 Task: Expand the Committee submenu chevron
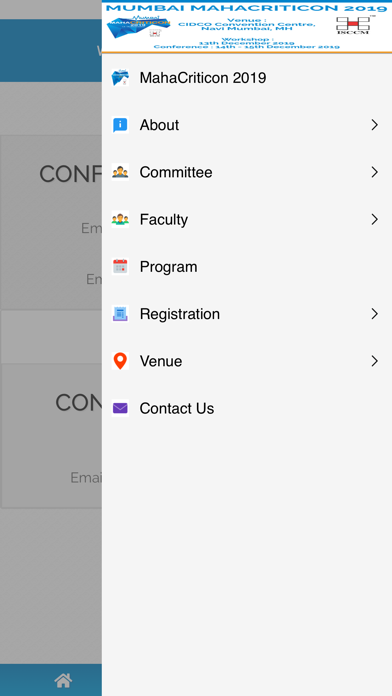click(375, 172)
